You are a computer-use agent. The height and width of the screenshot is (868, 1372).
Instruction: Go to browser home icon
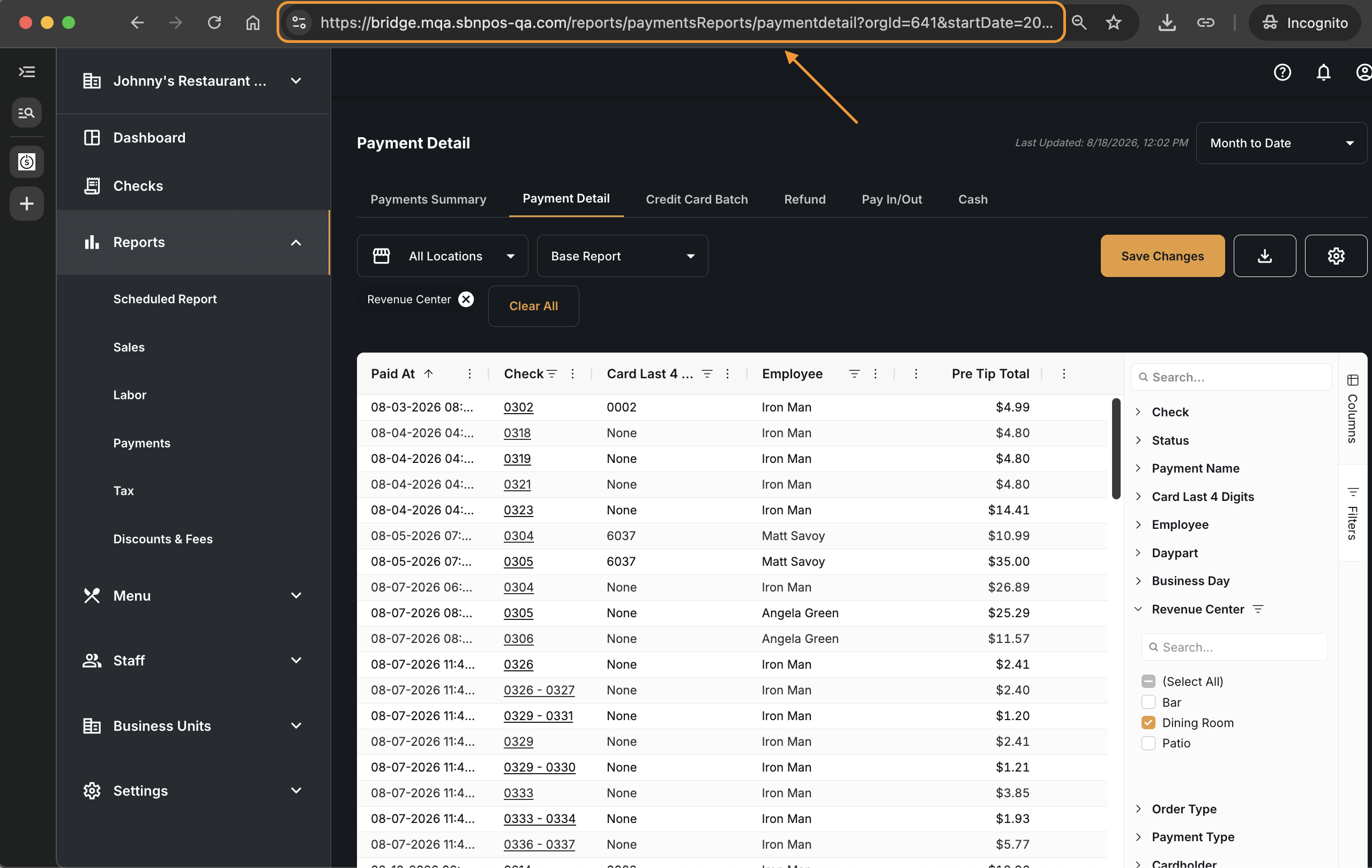253,23
